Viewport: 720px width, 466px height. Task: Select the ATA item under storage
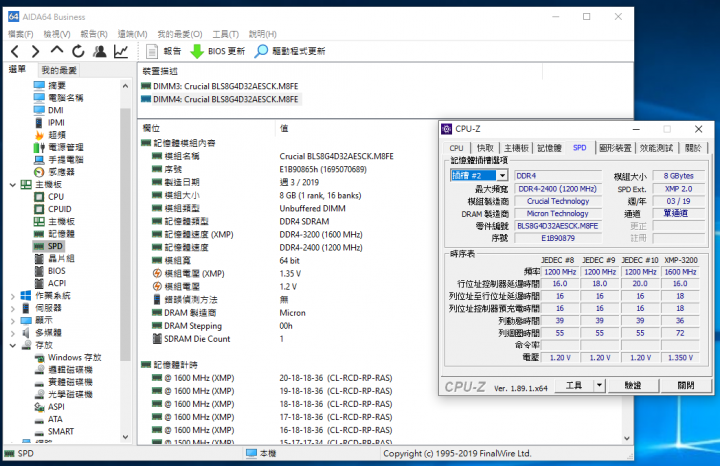click(55, 419)
